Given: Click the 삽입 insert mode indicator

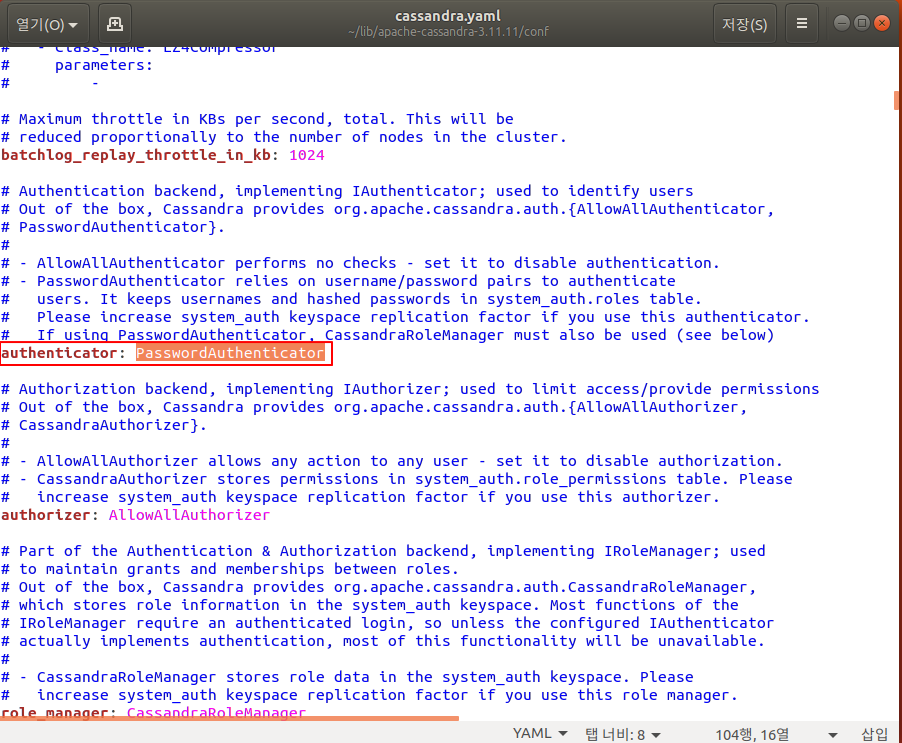Looking at the screenshot, I should click(874, 734).
